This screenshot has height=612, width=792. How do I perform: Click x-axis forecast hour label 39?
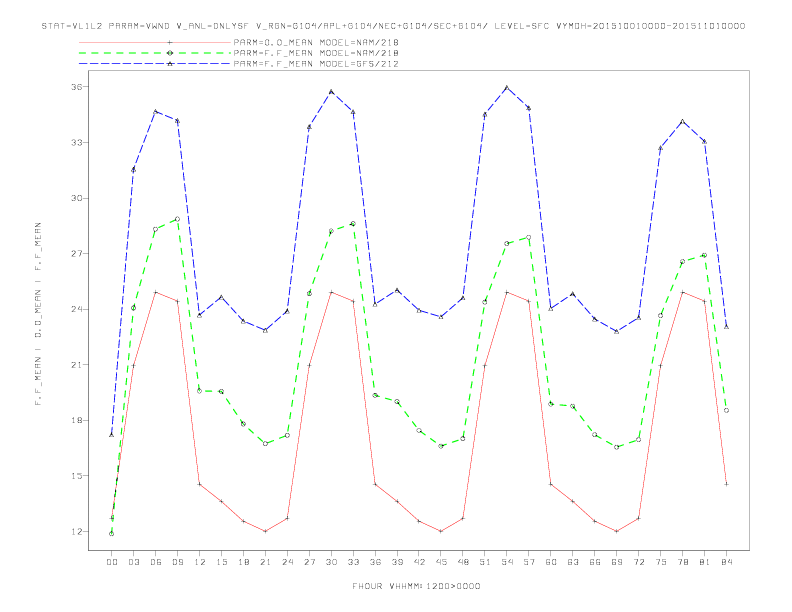pos(397,562)
